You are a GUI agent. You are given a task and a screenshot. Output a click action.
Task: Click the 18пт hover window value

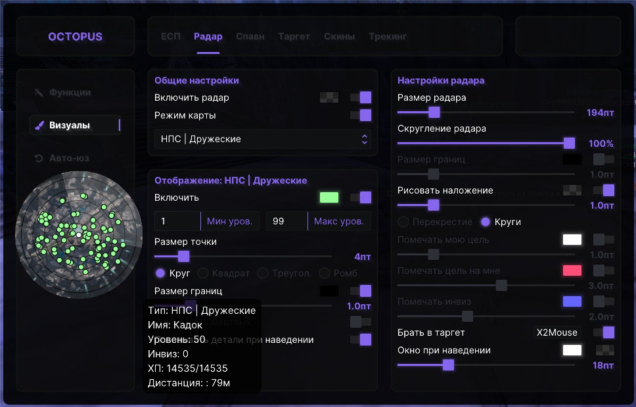click(x=603, y=366)
